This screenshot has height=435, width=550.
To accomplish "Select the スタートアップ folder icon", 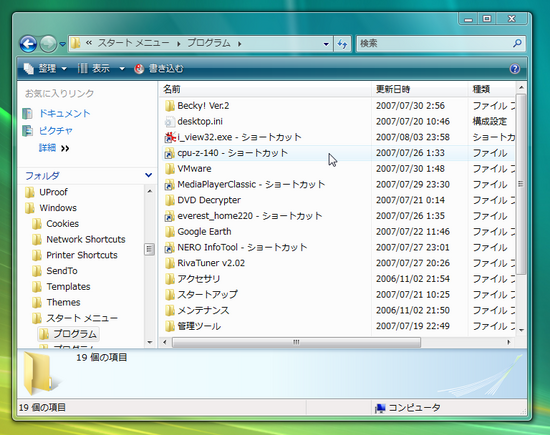I will [170, 295].
